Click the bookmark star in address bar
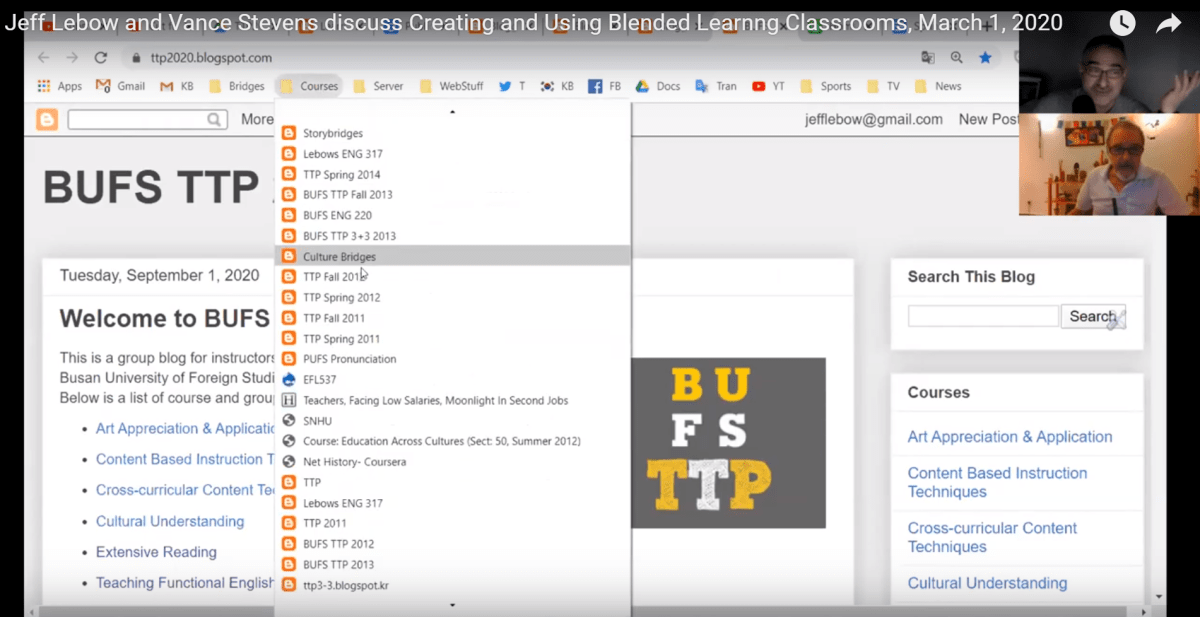The image size is (1200, 617). [985, 58]
